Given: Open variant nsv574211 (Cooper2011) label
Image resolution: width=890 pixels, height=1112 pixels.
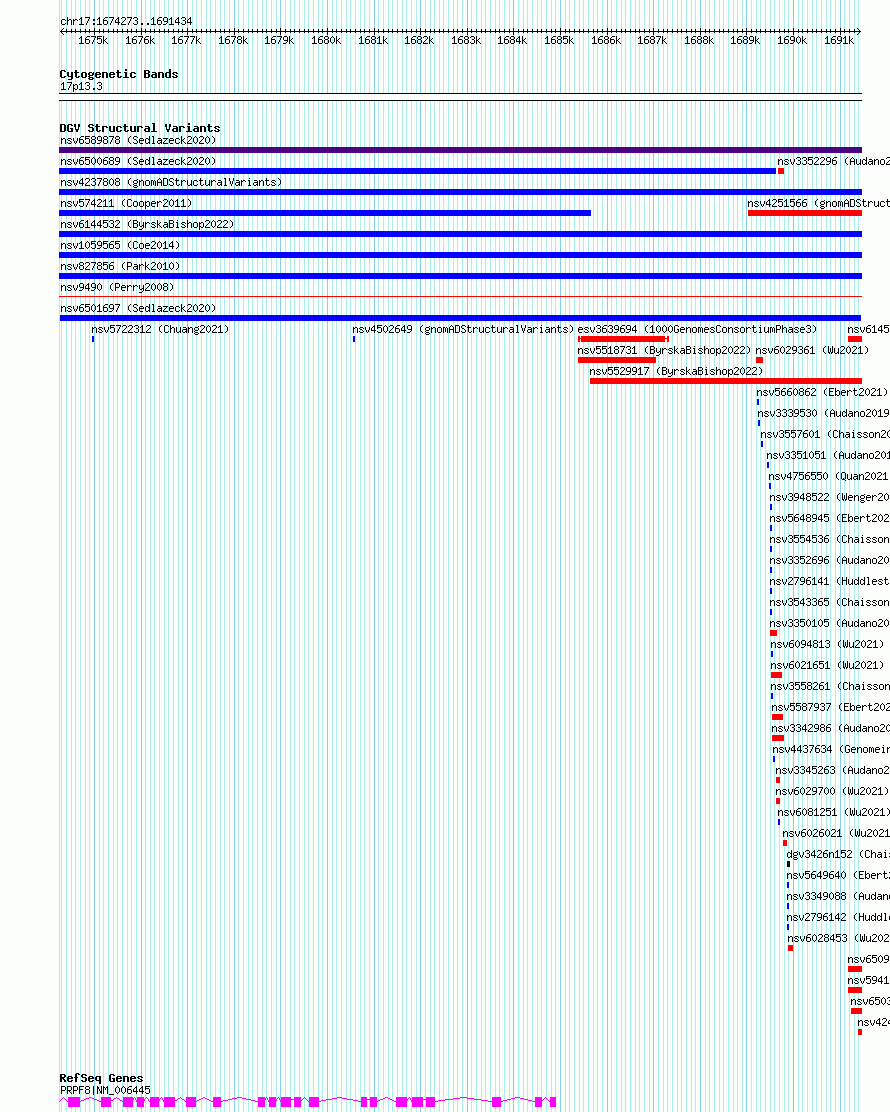Looking at the screenshot, I should point(126,204).
